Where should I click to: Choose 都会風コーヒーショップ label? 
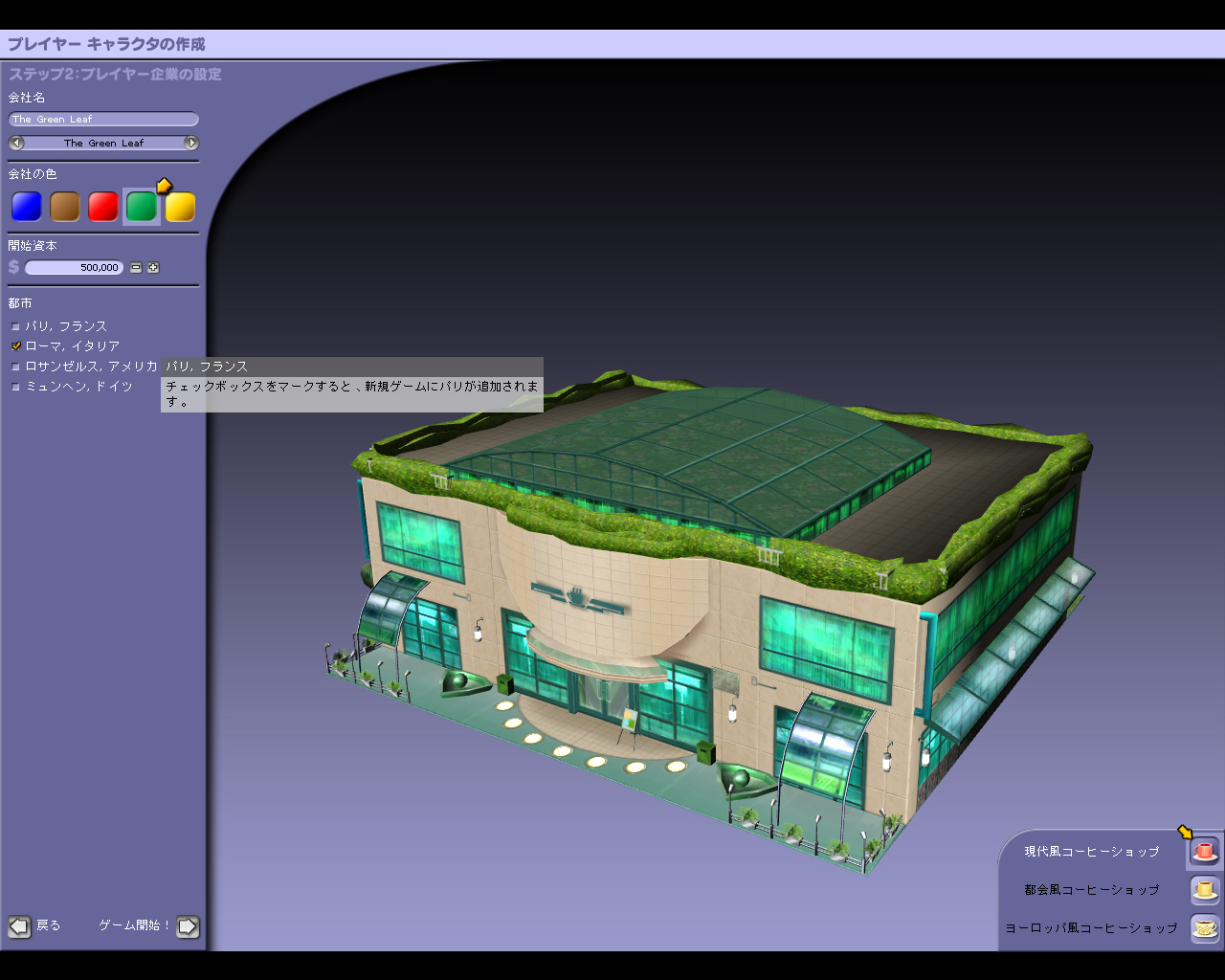[x=1092, y=890]
